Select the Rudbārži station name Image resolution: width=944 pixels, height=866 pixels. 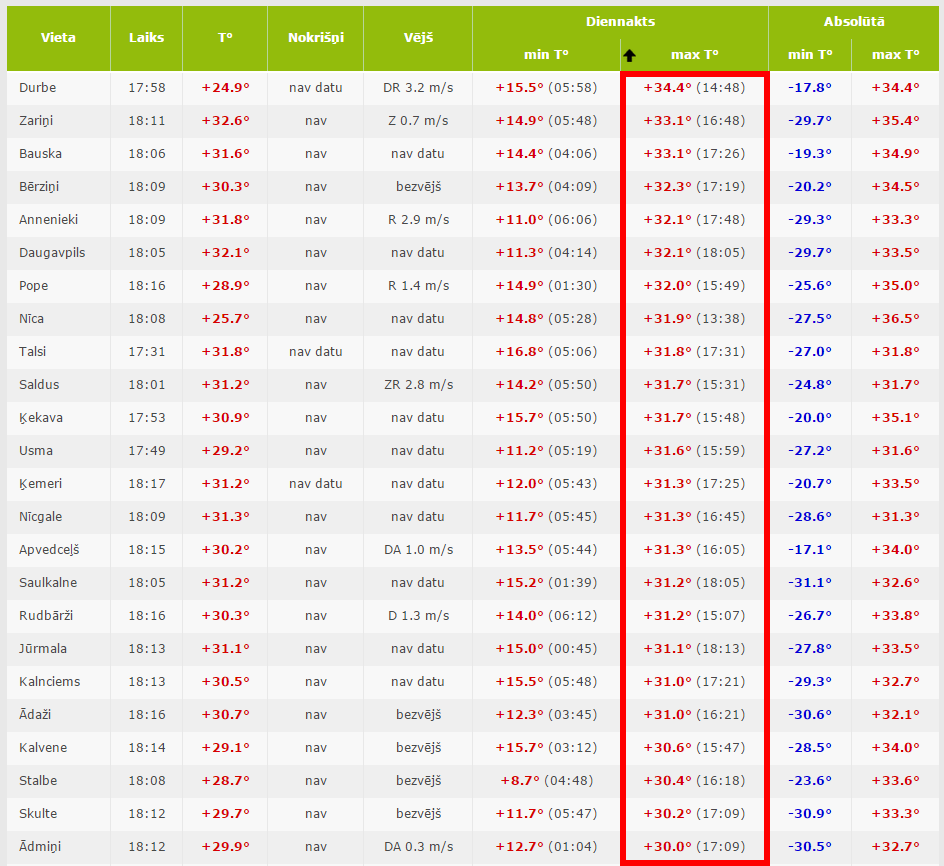pos(46,615)
